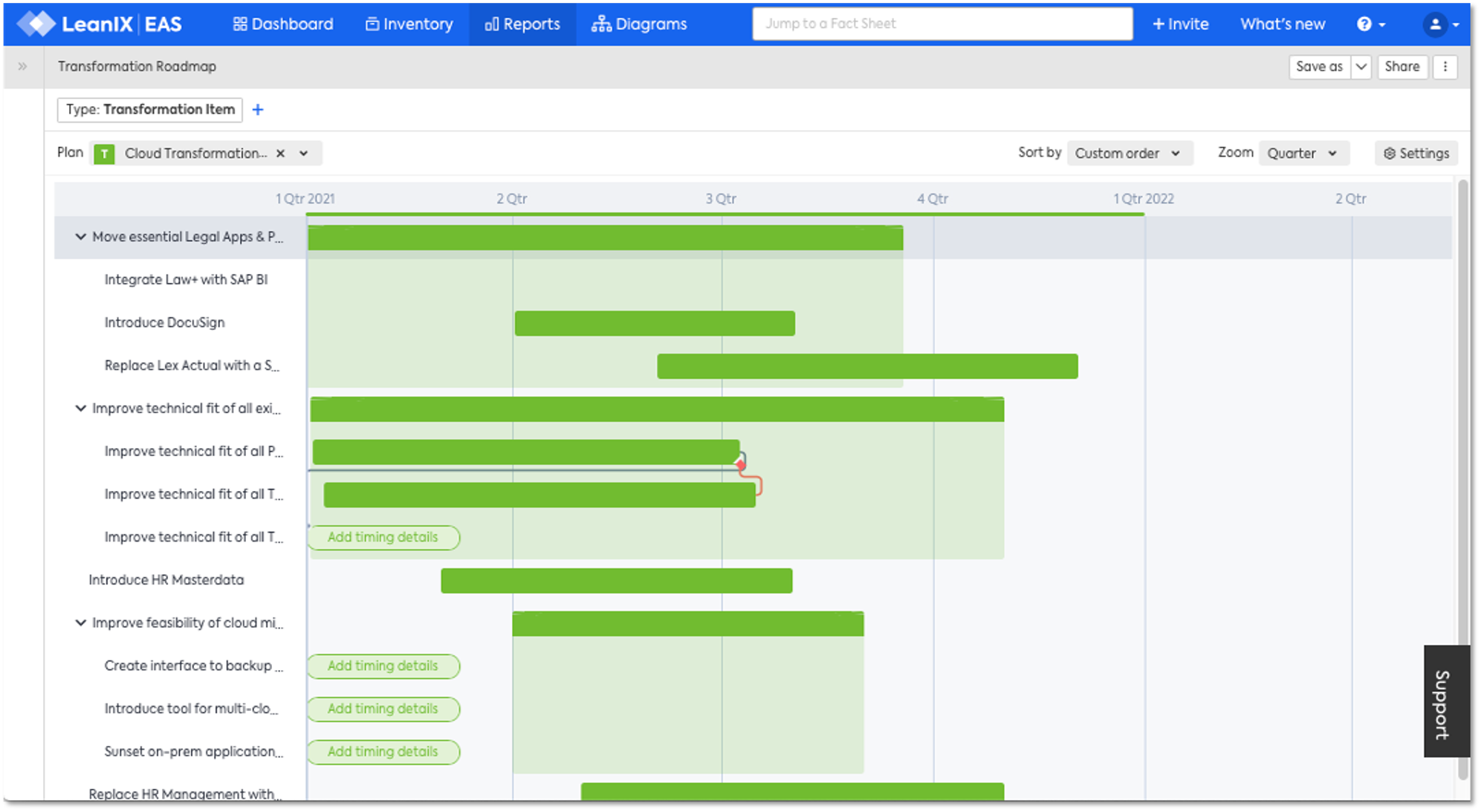This screenshot has height=812, width=1481.
Task: Open the Settings gear button
Action: tap(1416, 153)
